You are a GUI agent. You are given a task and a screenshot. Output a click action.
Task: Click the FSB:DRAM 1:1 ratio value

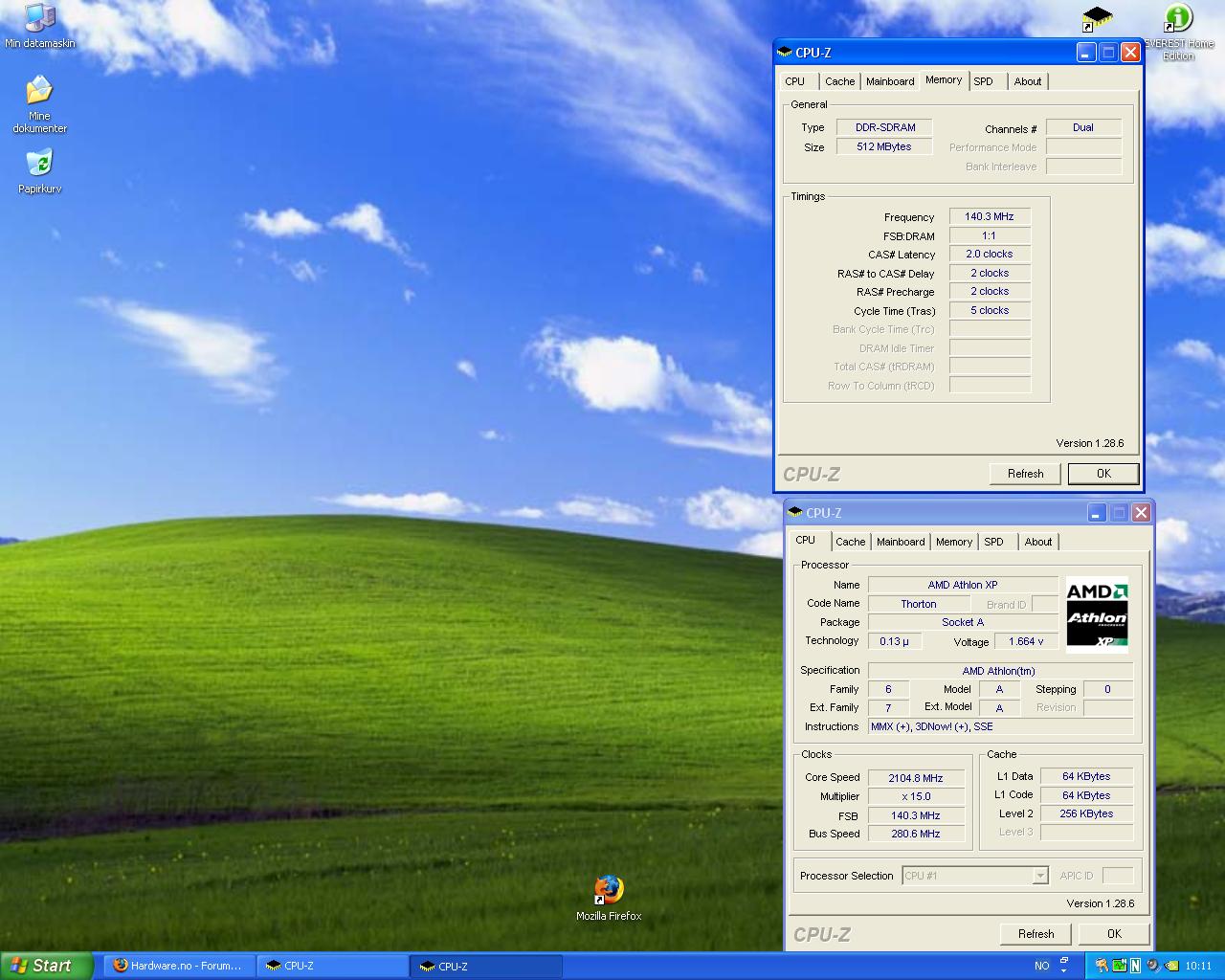coord(990,235)
